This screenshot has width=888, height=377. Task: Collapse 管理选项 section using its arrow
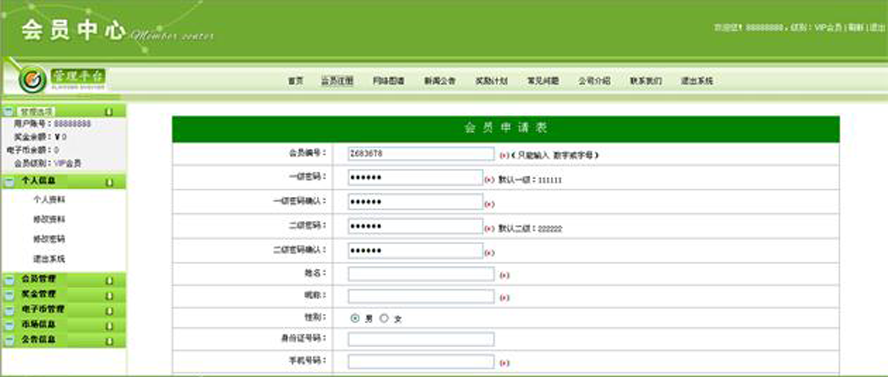(109, 112)
